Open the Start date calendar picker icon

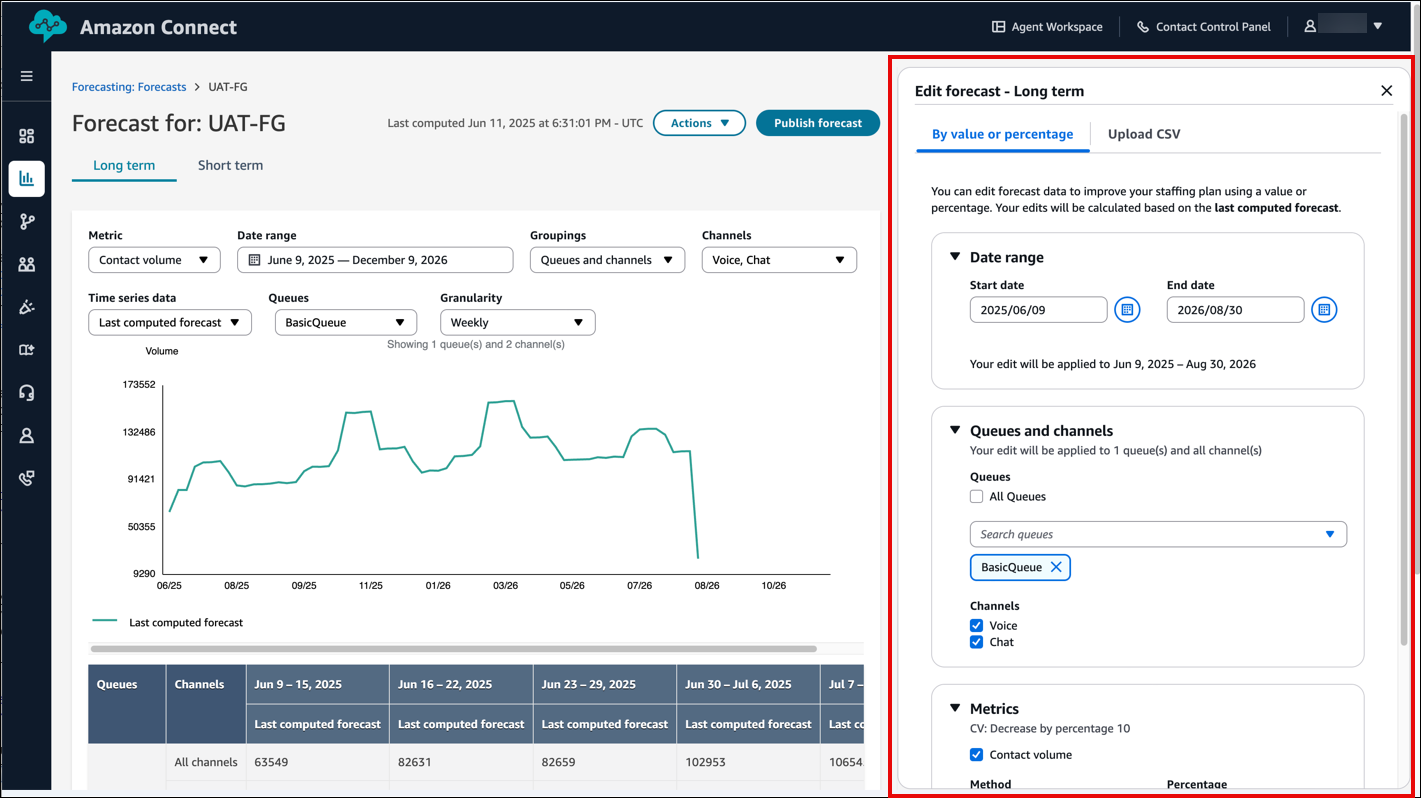[1127, 309]
